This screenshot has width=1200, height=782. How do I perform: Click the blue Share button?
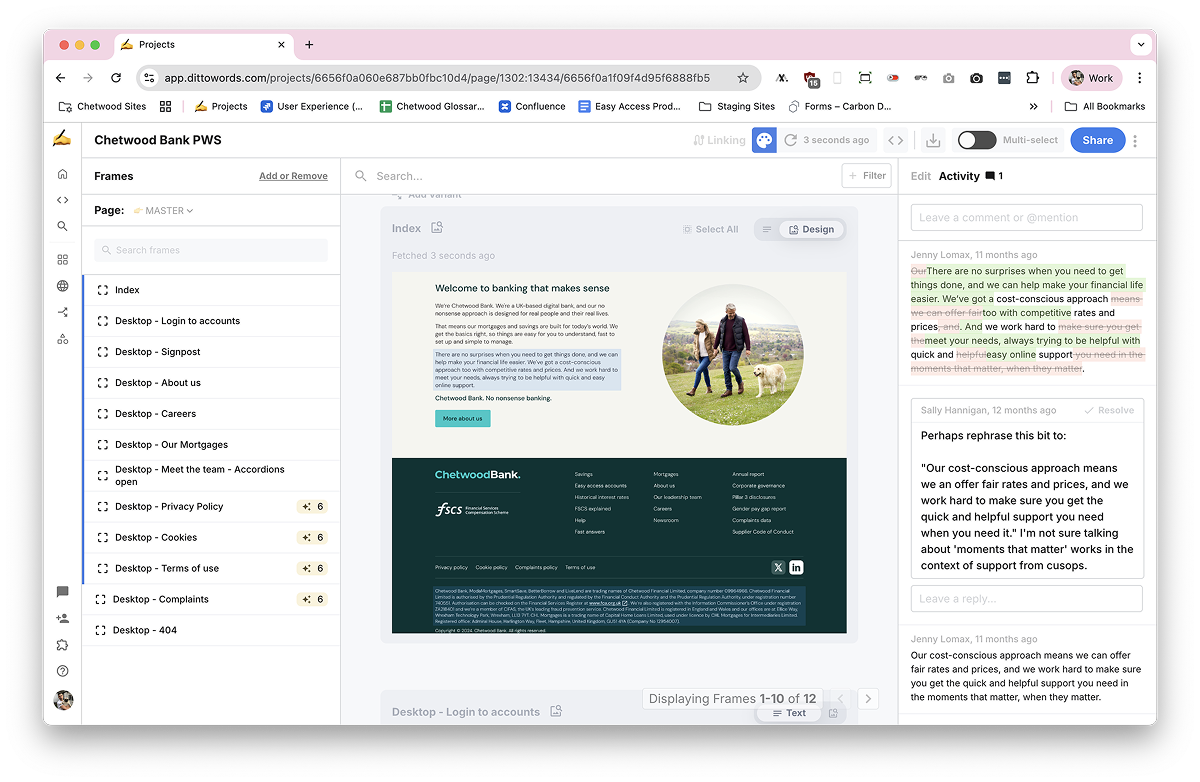coord(1097,141)
